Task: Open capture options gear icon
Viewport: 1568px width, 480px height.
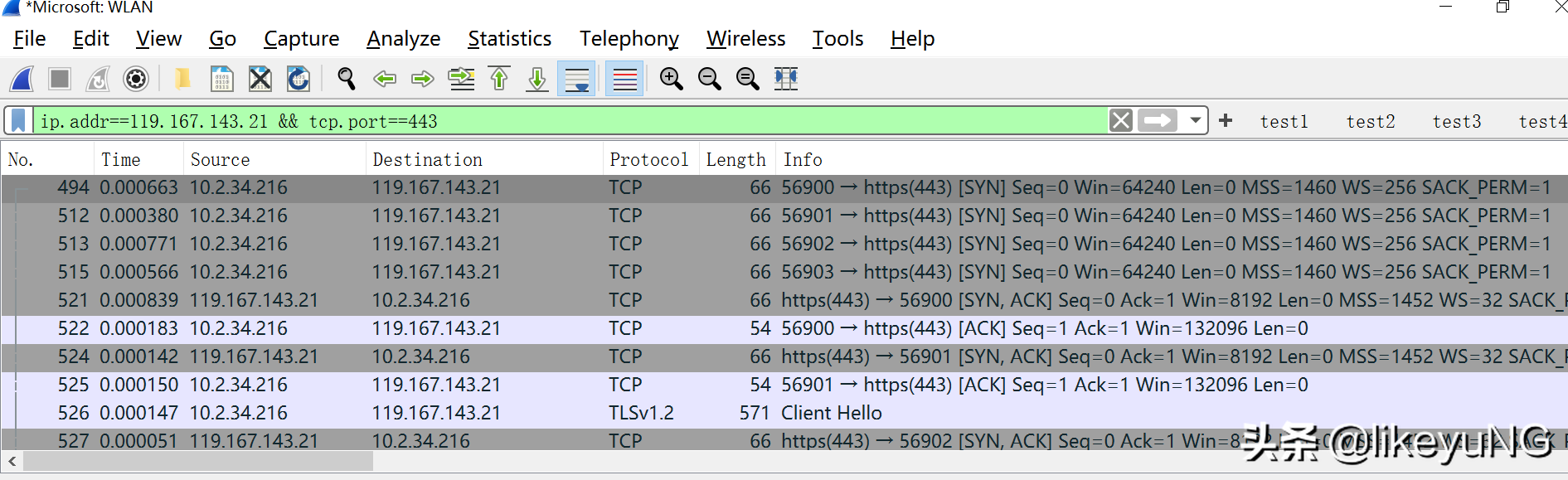Action: (136, 79)
